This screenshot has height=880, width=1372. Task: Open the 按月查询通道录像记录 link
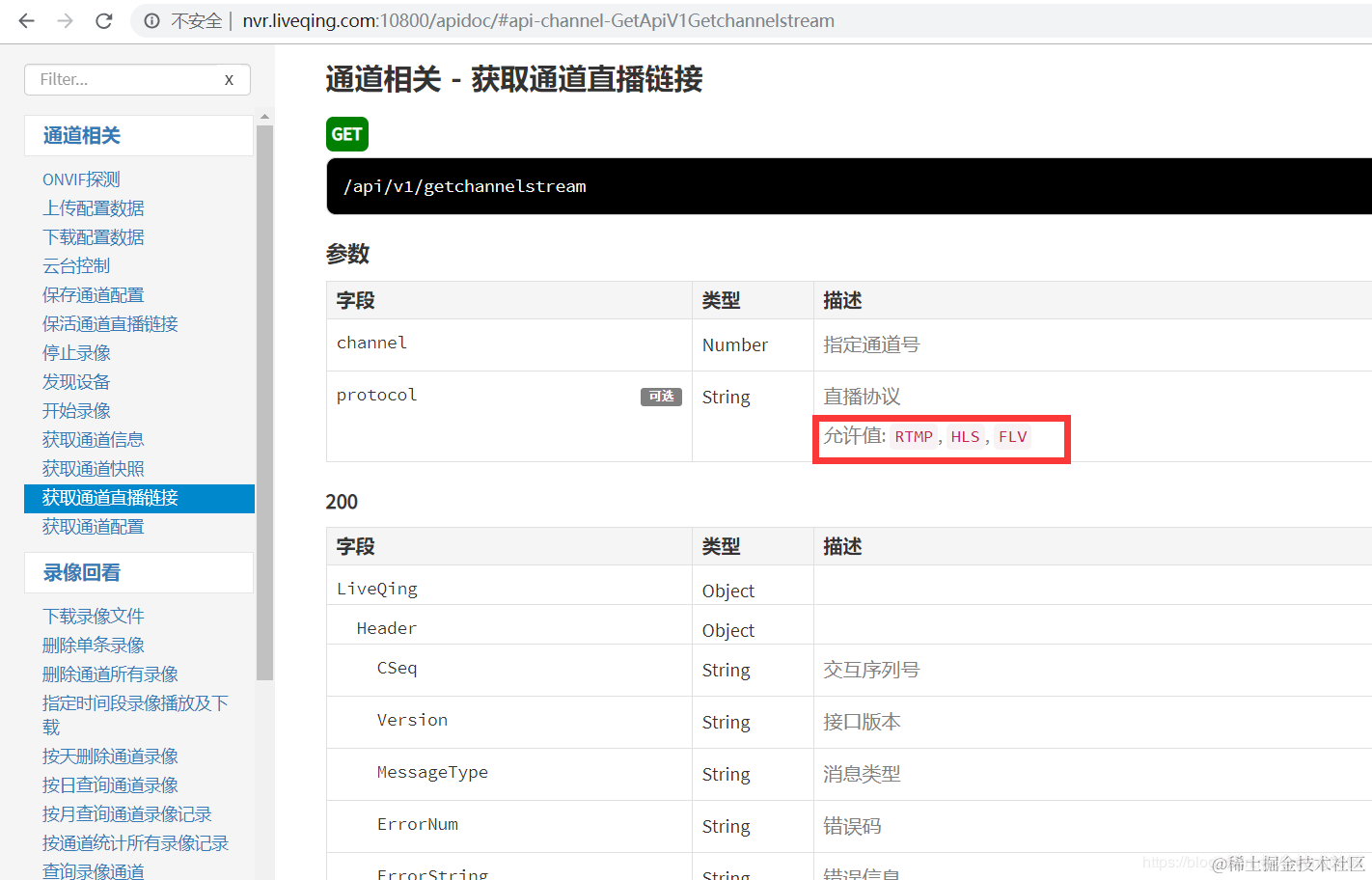coord(127,814)
